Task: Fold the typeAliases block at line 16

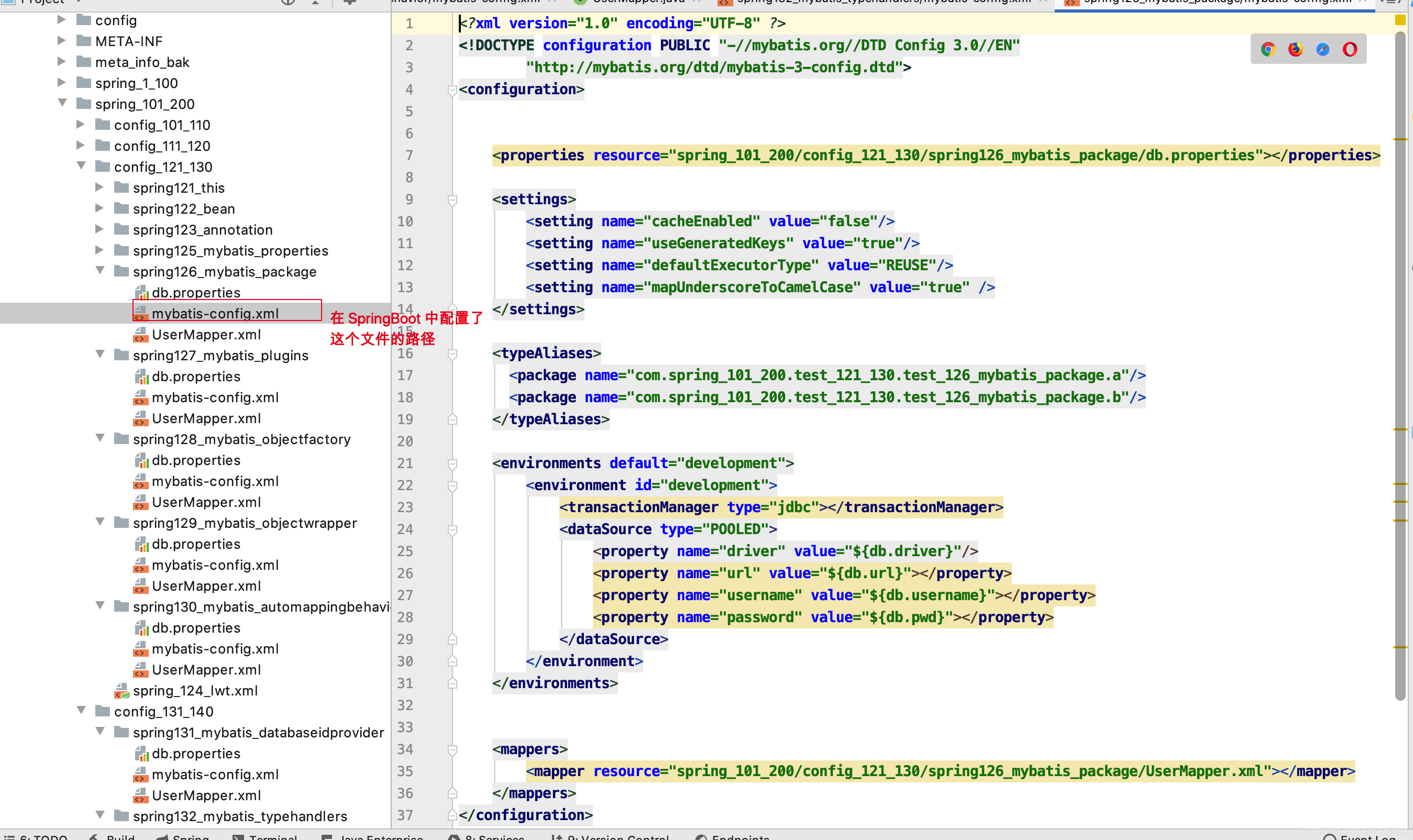Action: tap(452, 355)
